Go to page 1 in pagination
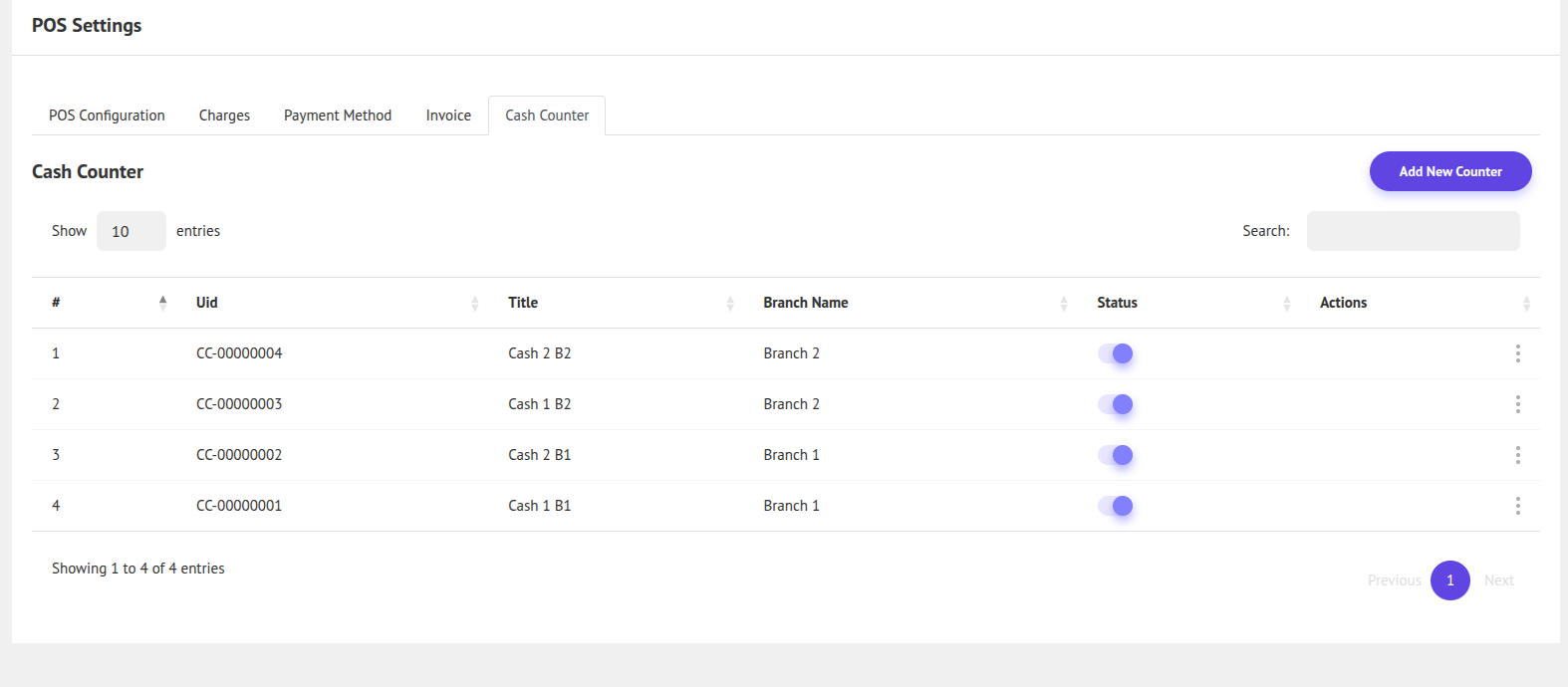1568x687 pixels. point(1449,580)
